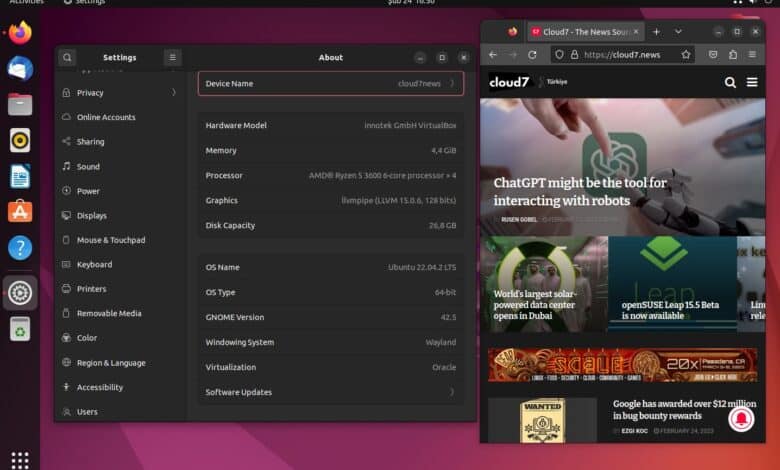780x470 pixels.
Task: Open Online Accounts in Settings sidebar
Action: pos(120,117)
